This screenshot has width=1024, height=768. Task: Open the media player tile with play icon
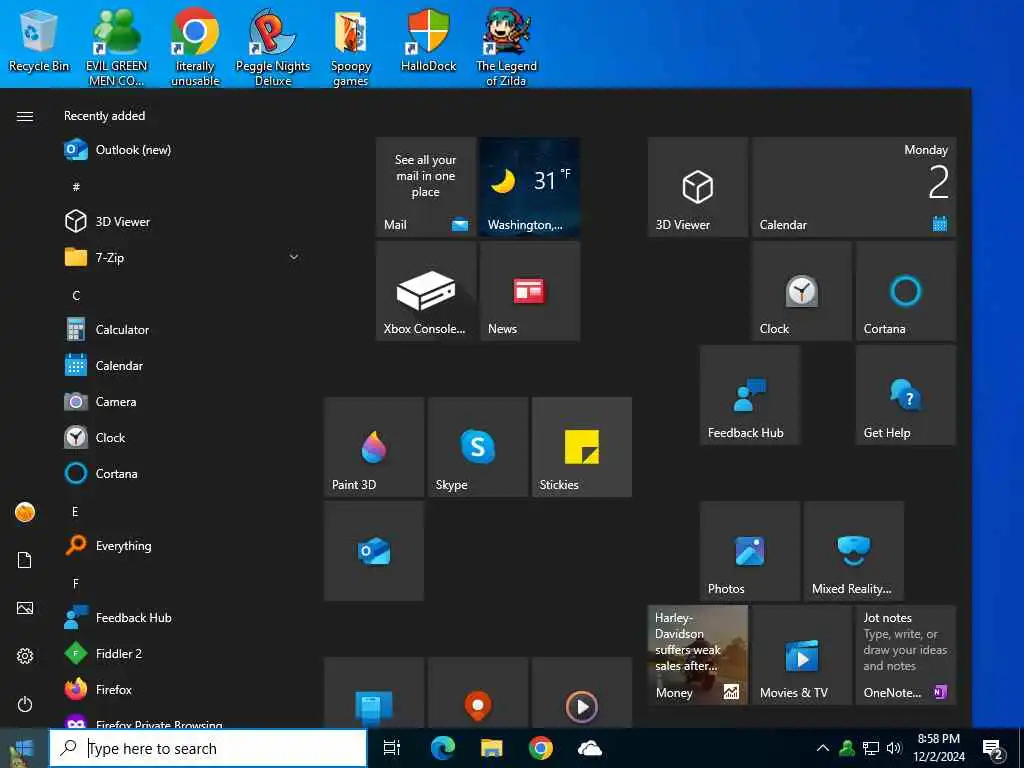(582, 693)
